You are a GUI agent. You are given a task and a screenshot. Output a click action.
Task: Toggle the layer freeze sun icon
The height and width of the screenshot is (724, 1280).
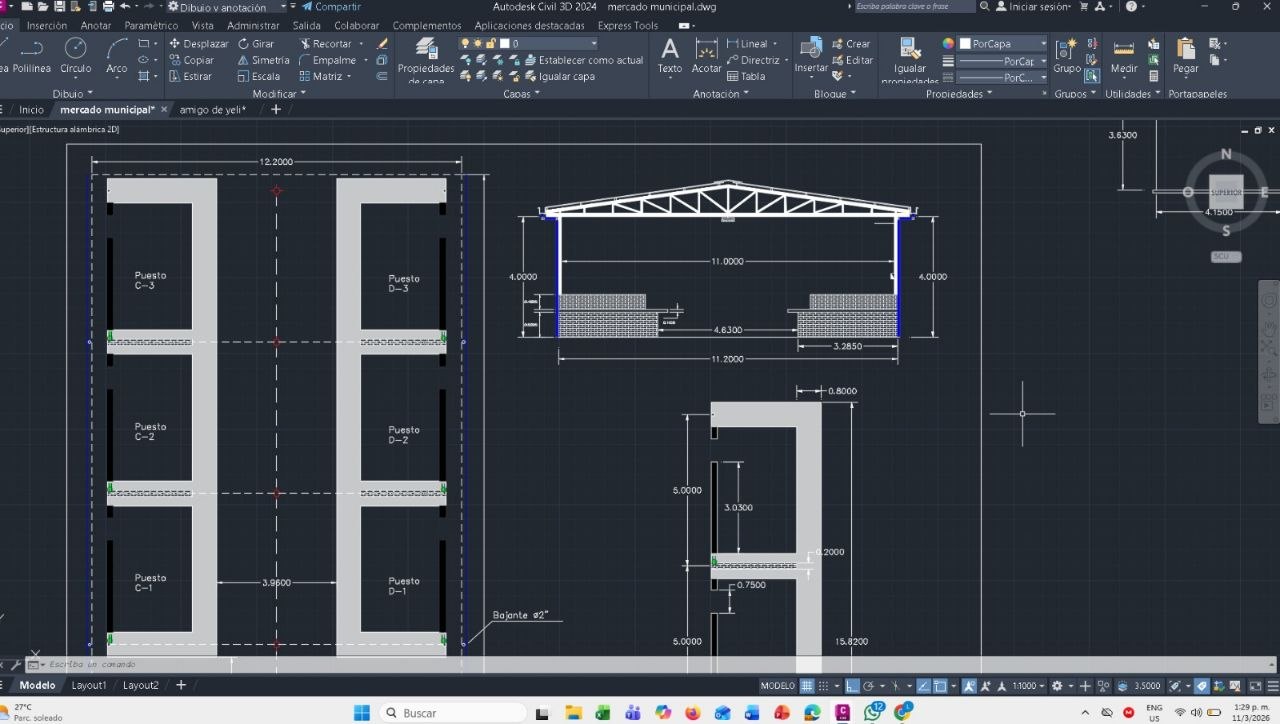[478, 44]
